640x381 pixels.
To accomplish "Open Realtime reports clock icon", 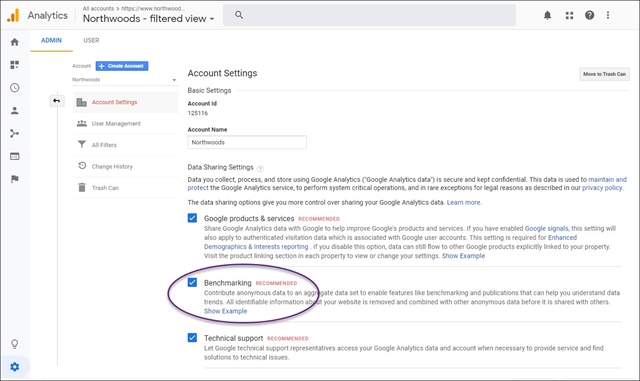I will pyautogui.click(x=15, y=88).
